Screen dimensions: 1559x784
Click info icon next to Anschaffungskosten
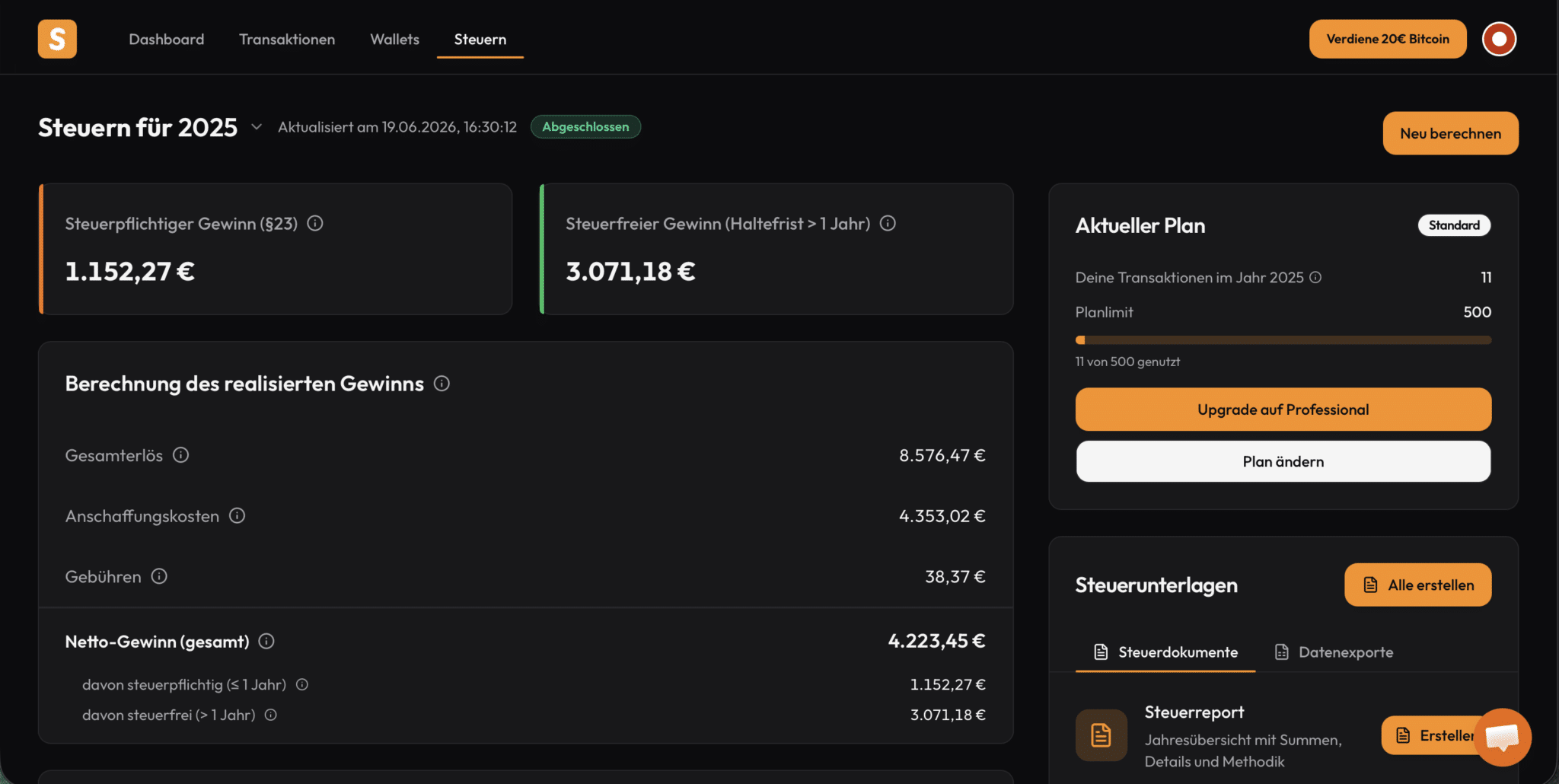pos(238,516)
